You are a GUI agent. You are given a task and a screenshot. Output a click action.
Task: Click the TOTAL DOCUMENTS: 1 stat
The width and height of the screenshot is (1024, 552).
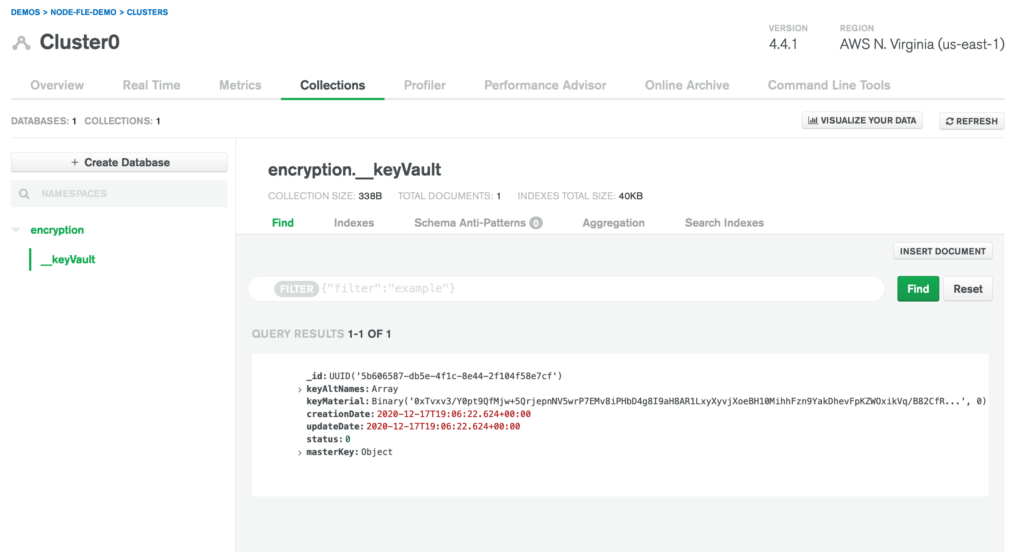point(449,196)
